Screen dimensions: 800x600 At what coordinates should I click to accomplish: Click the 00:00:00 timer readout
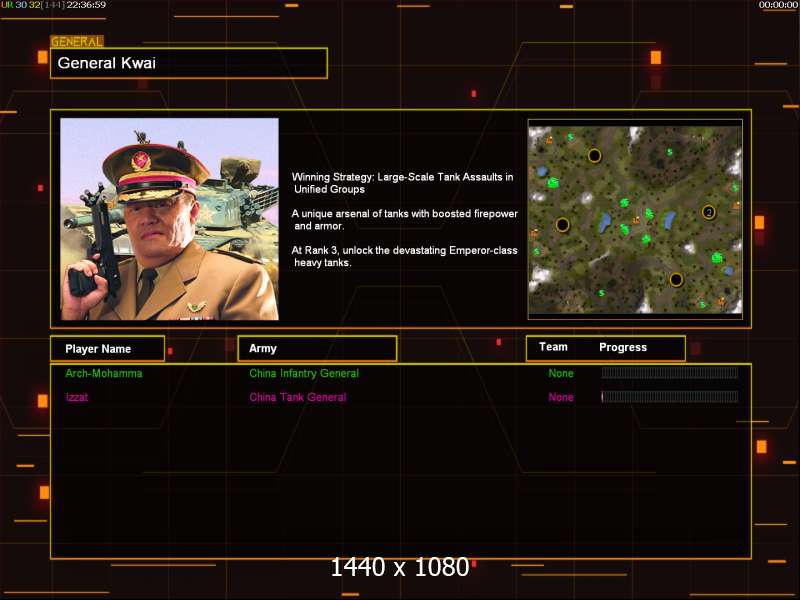click(x=778, y=5)
